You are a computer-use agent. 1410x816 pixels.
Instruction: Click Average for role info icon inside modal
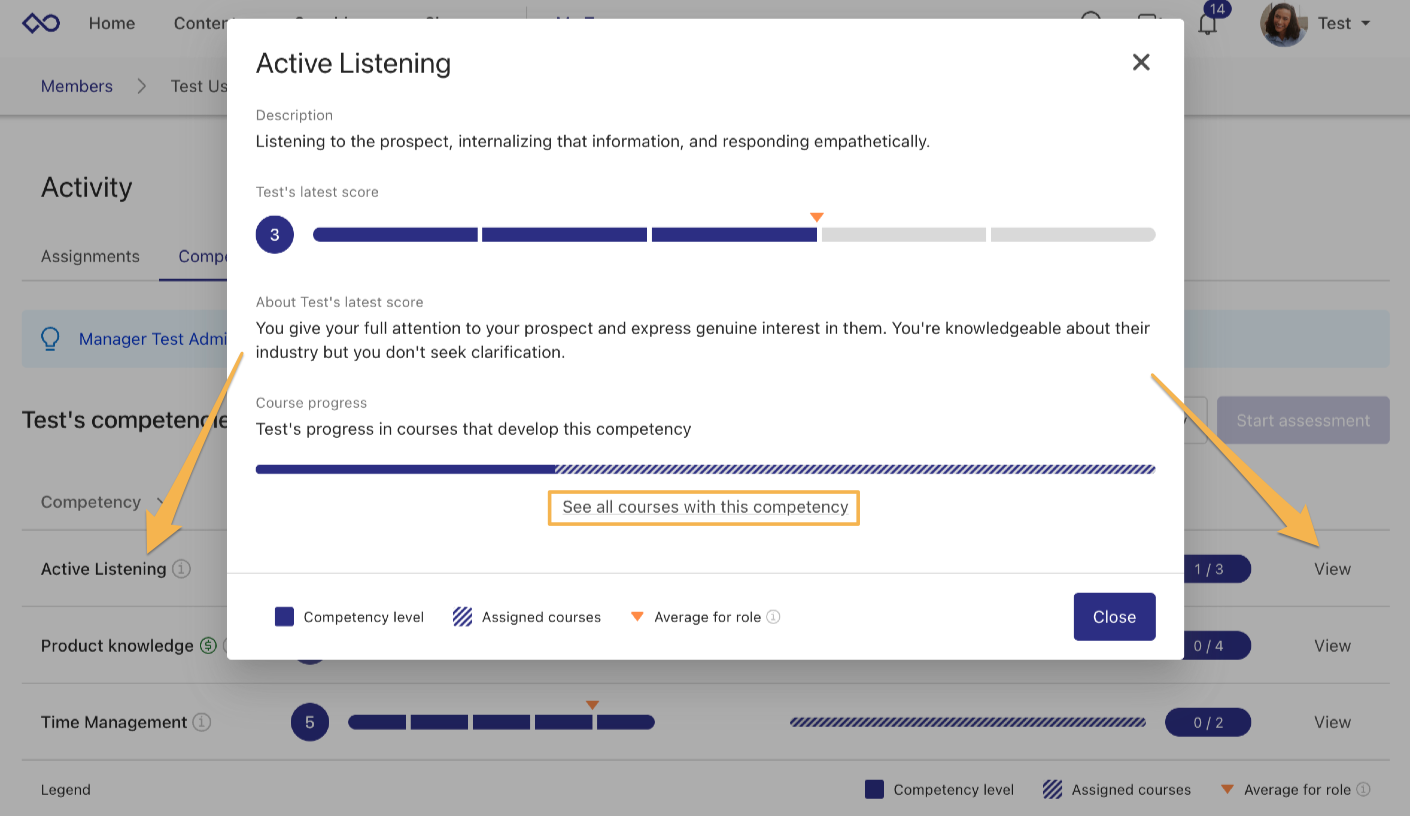point(772,617)
